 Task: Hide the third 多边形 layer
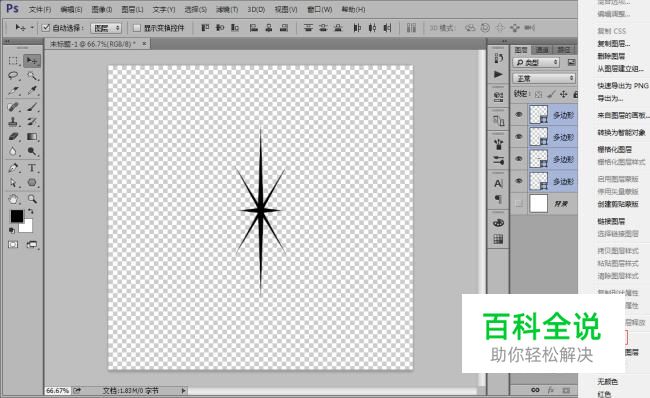click(x=518, y=159)
